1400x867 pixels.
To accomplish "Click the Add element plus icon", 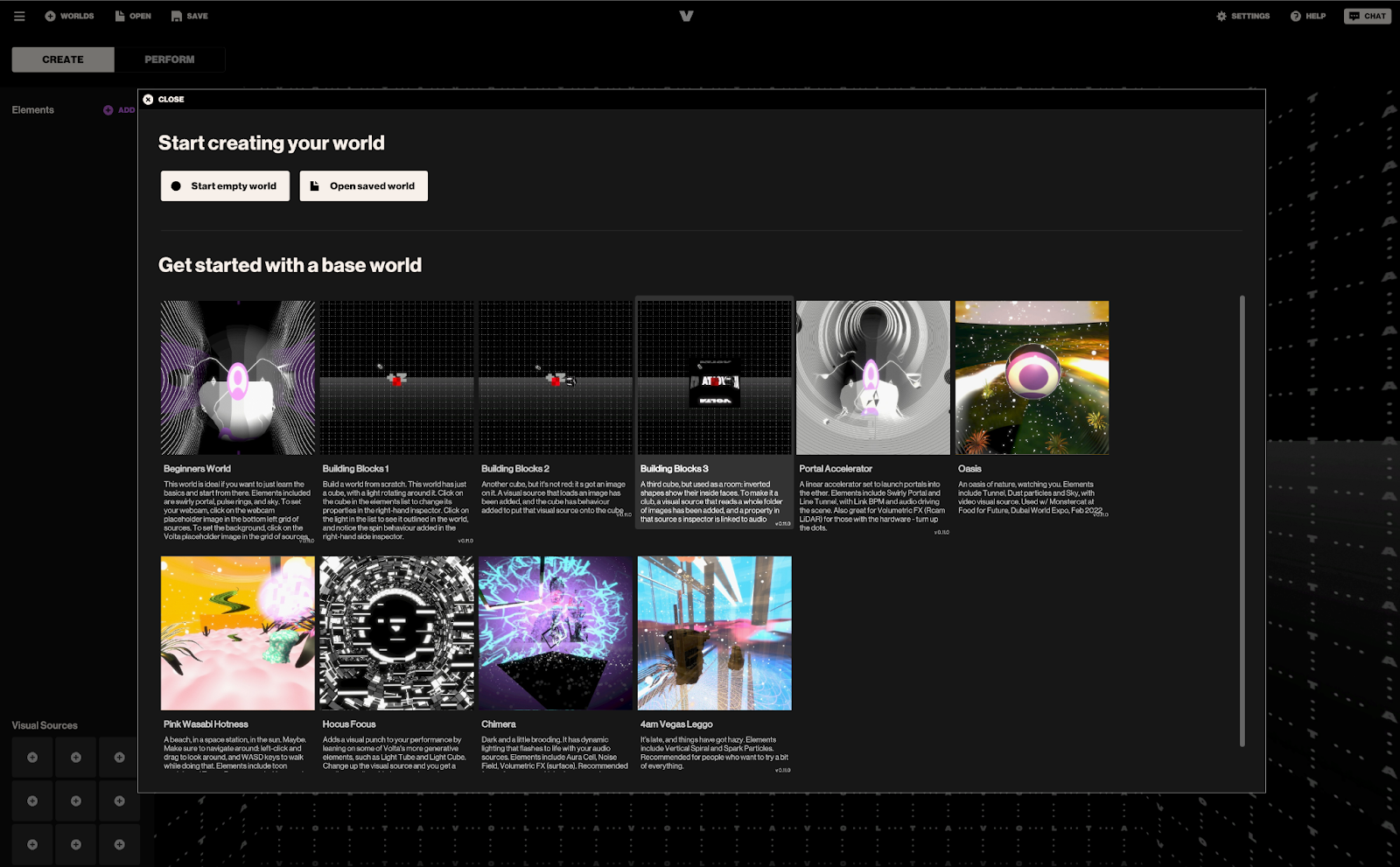I will tap(108, 110).
